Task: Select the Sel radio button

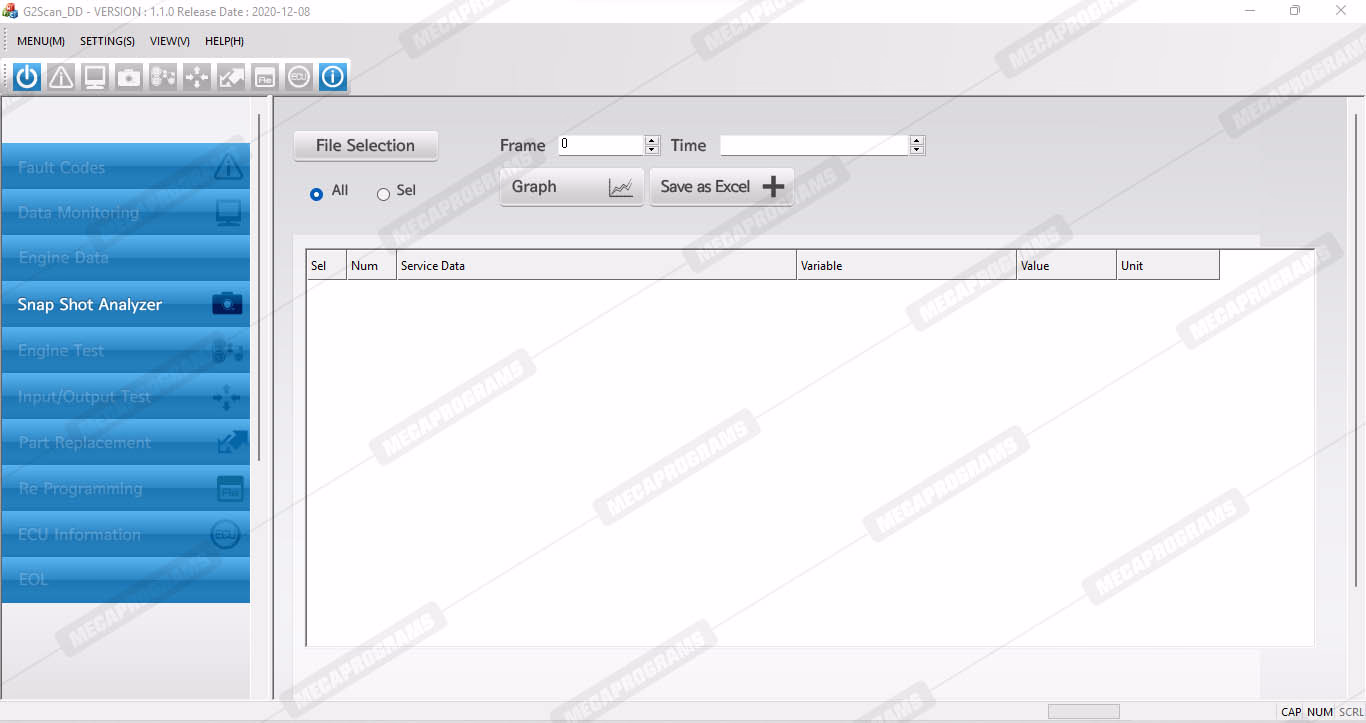Action: pos(383,194)
